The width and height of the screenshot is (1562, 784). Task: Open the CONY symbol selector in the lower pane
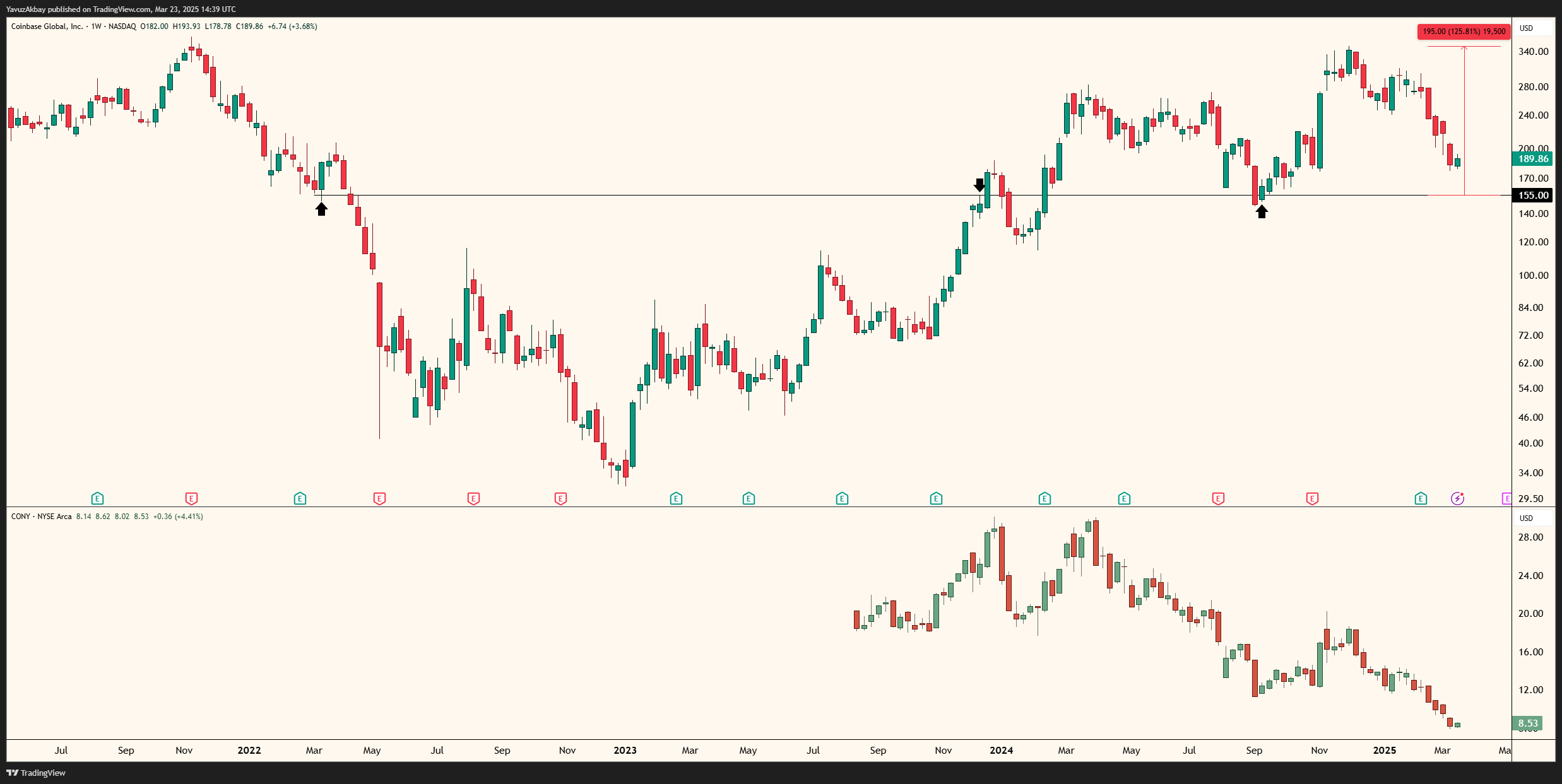[21, 516]
